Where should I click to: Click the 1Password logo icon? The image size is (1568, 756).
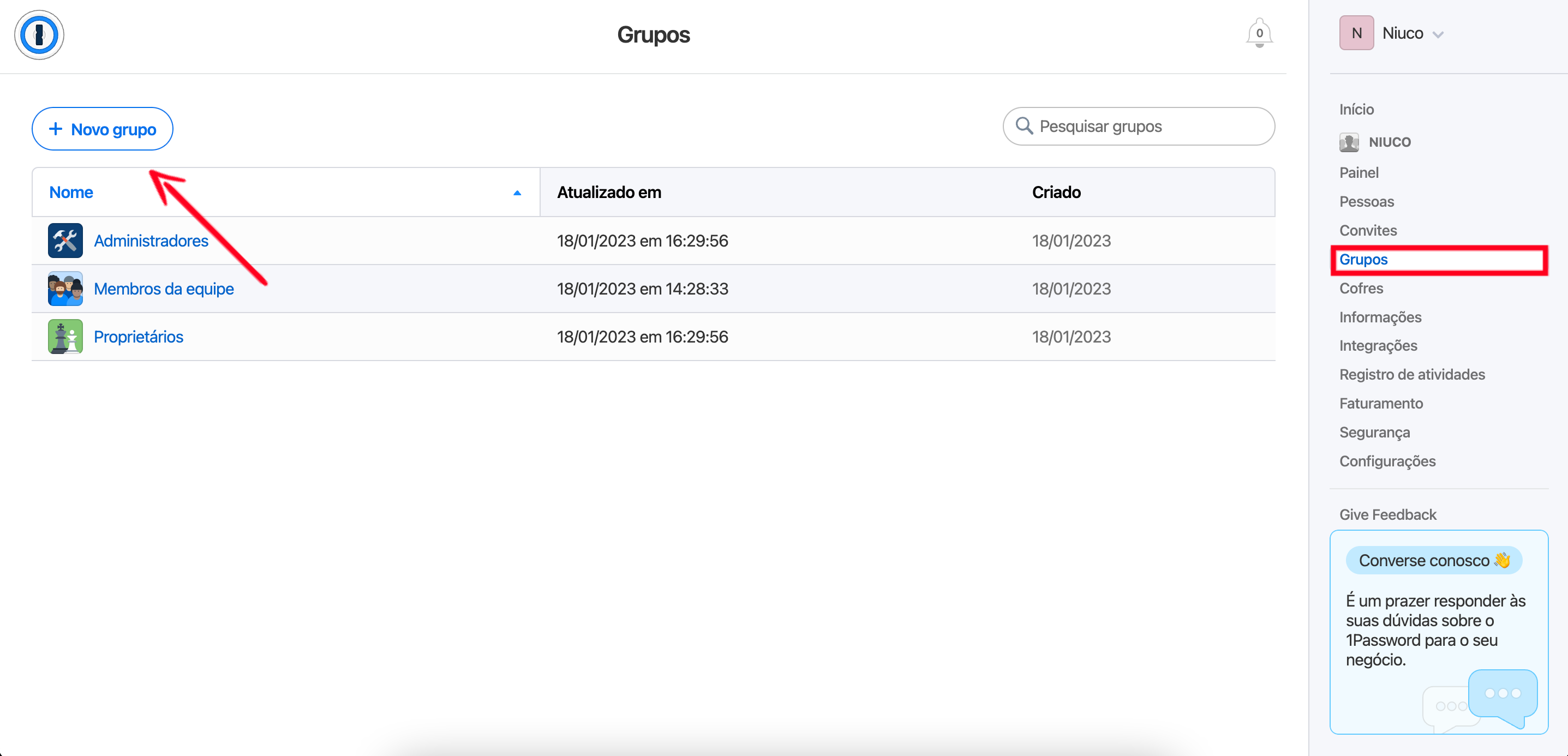click(39, 35)
